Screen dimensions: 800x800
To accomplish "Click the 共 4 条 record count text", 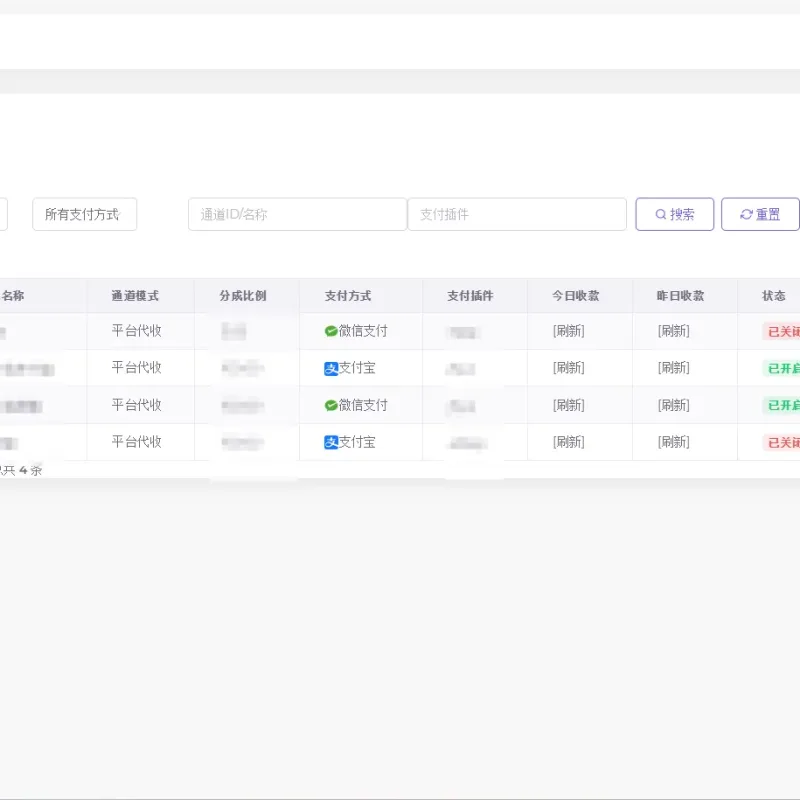I will (21, 470).
